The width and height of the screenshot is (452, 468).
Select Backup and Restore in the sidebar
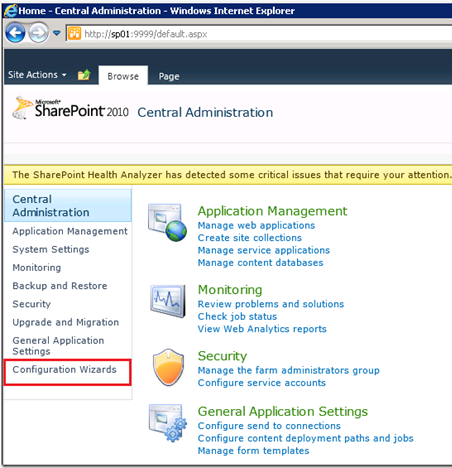click(60, 286)
